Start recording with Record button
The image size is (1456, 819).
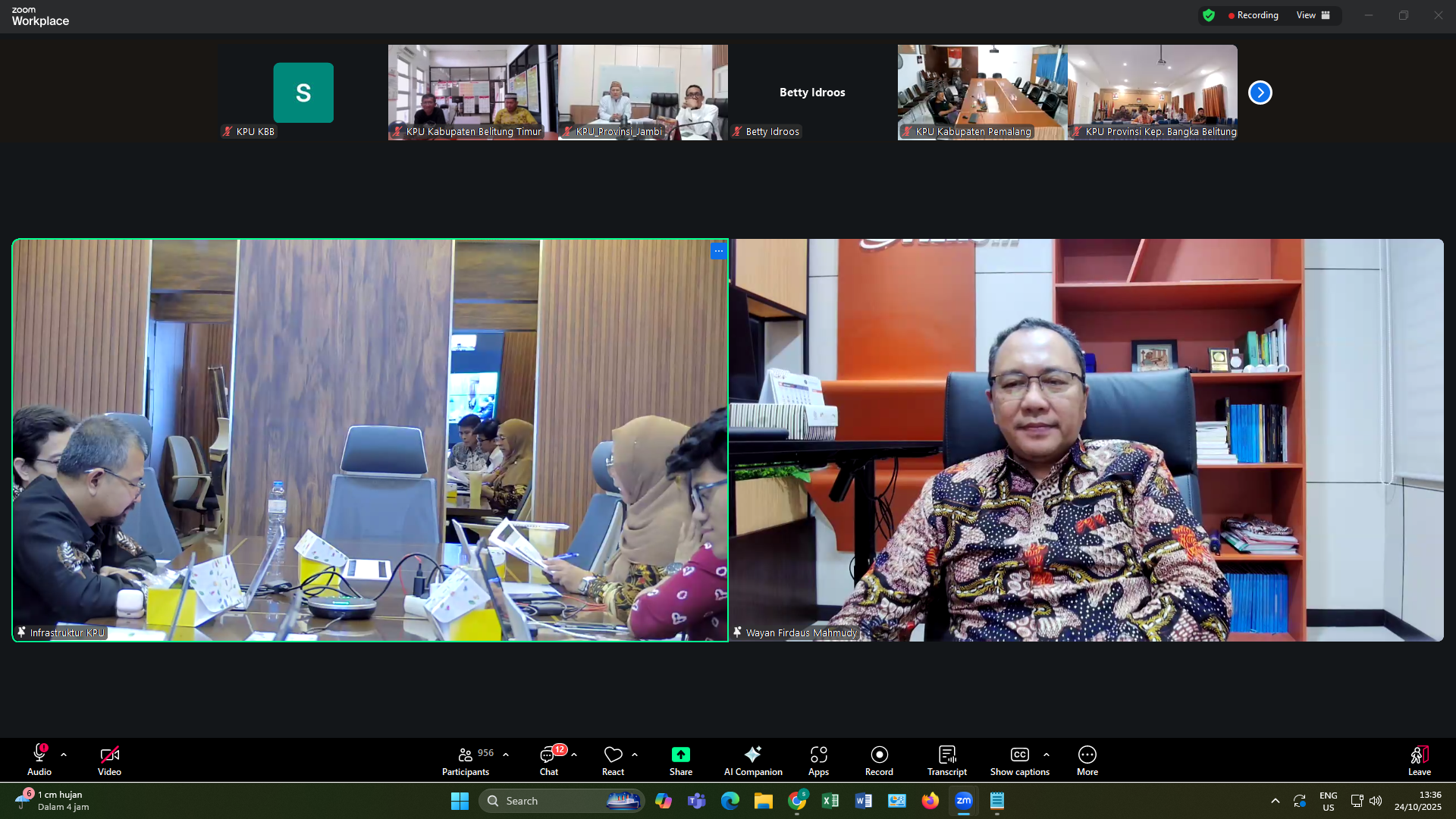(x=879, y=760)
